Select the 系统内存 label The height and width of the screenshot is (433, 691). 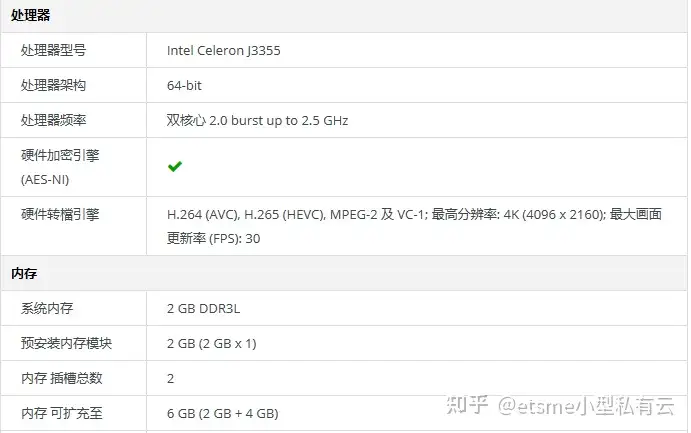(x=47, y=308)
